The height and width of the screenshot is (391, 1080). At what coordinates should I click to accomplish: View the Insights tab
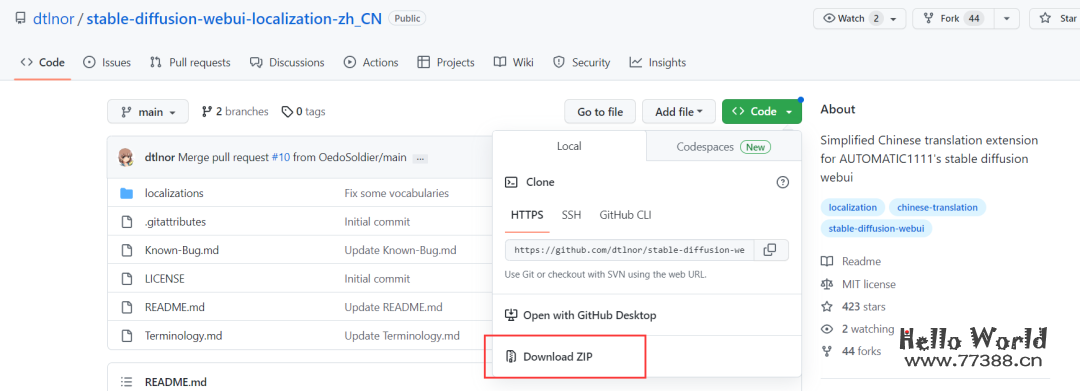pos(658,63)
